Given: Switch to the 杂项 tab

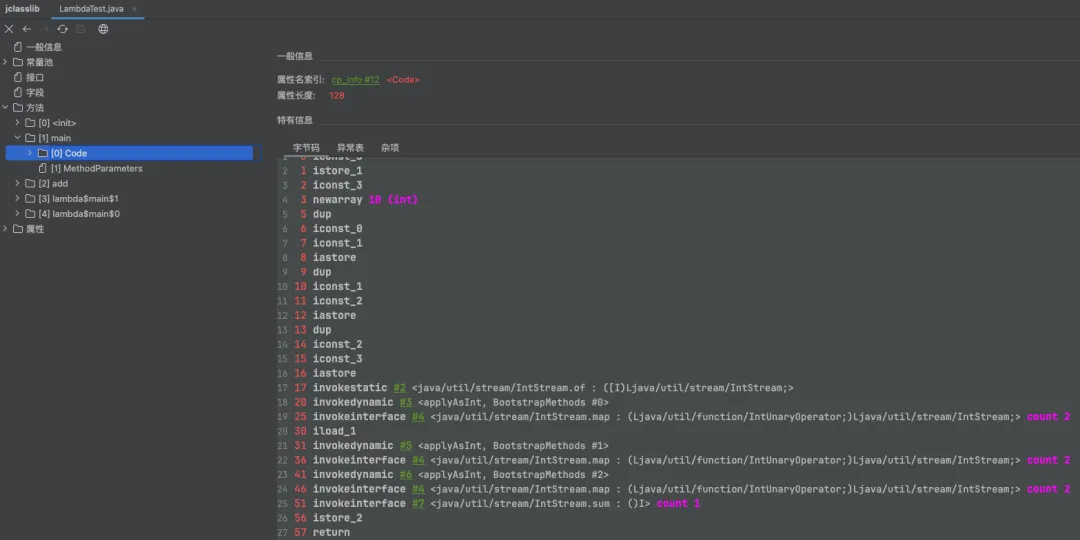Looking at the screenshot, I should (x=390, y=147).
